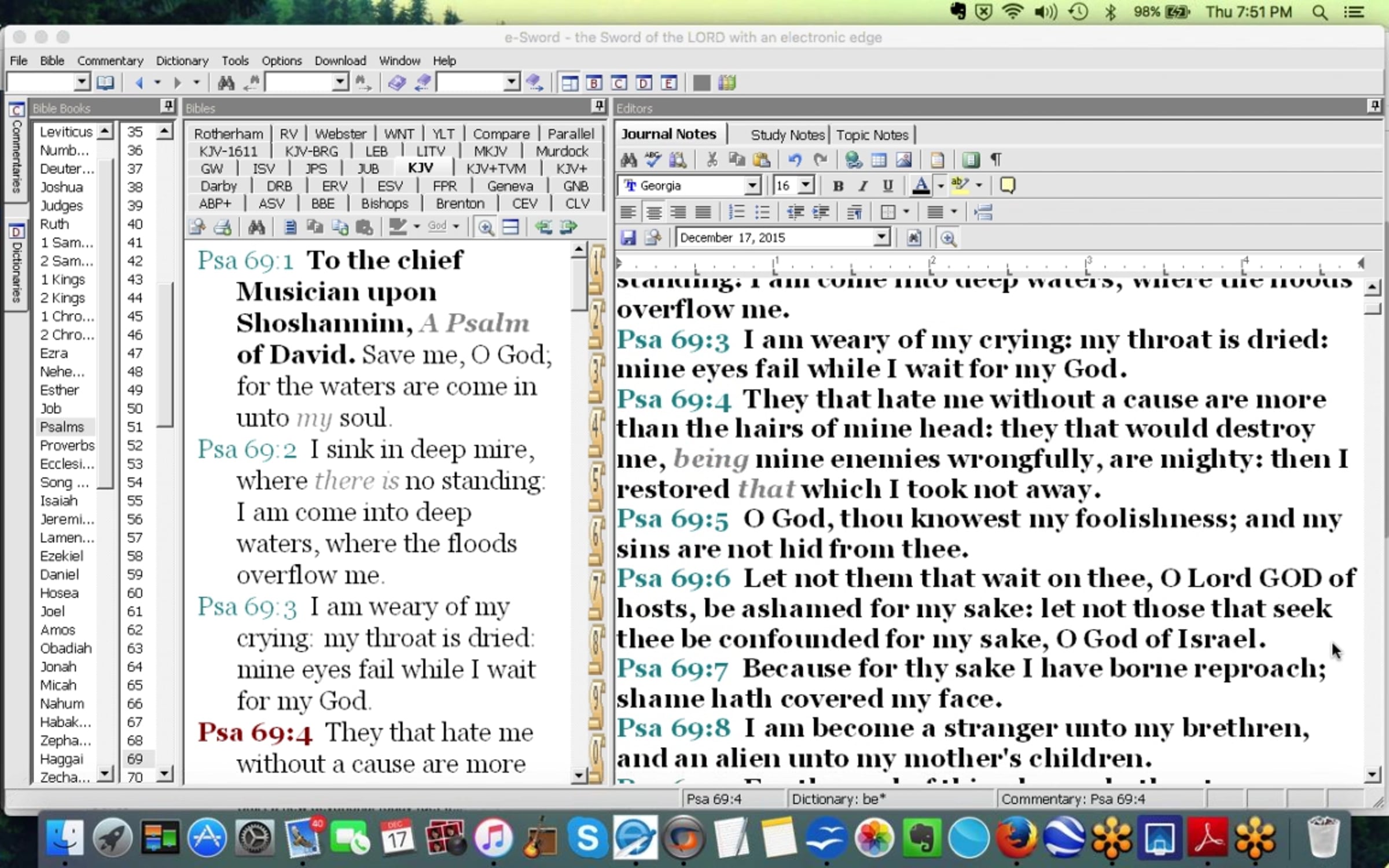Click the font color A swatch
1389x868 pixels.
920,186
